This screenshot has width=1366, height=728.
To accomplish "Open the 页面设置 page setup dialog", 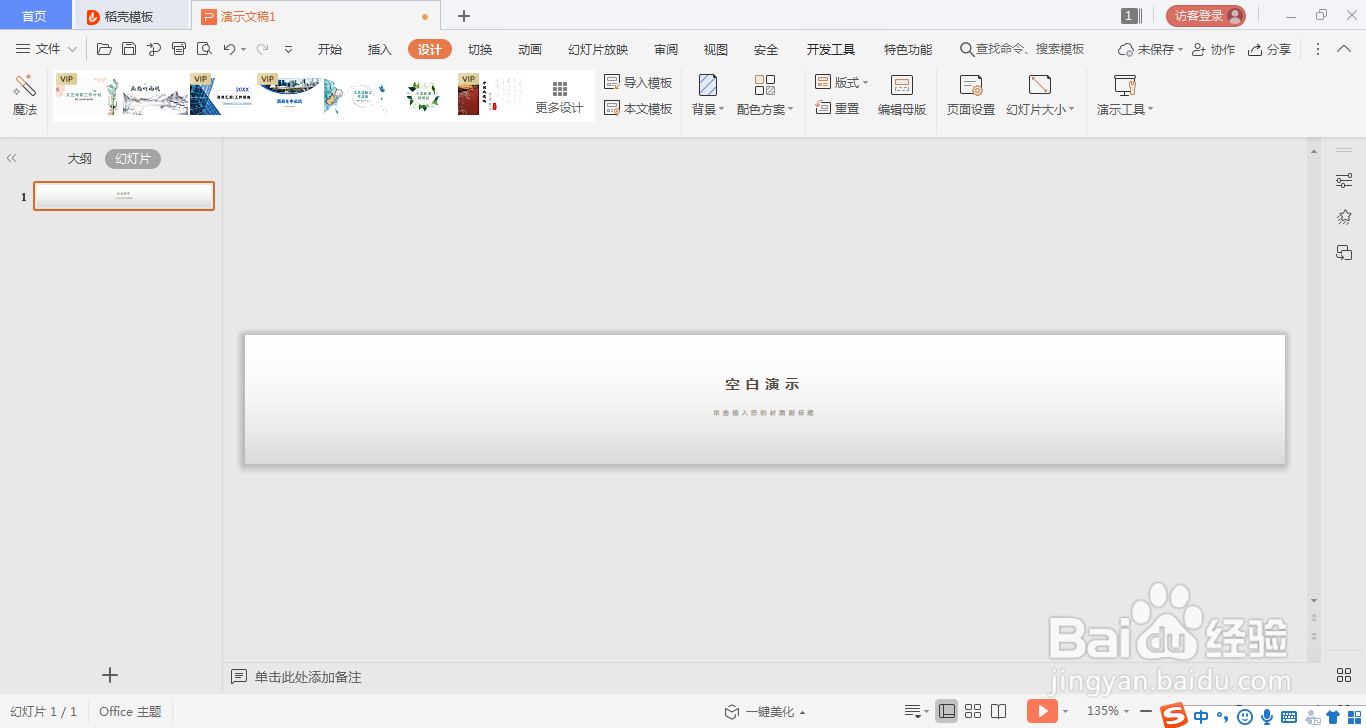I will pyautogui.click(x=969, y=96).
